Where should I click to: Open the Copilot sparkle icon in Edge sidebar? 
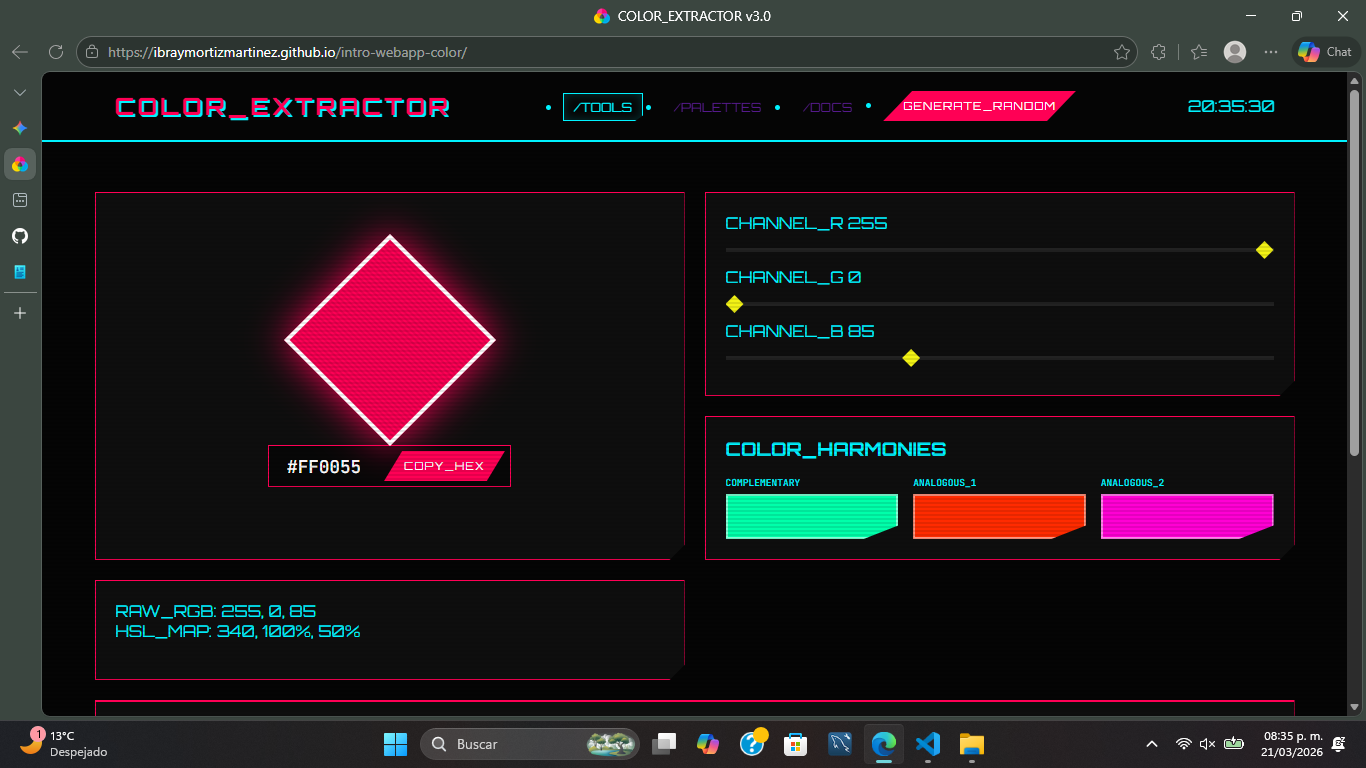[19, 128]
